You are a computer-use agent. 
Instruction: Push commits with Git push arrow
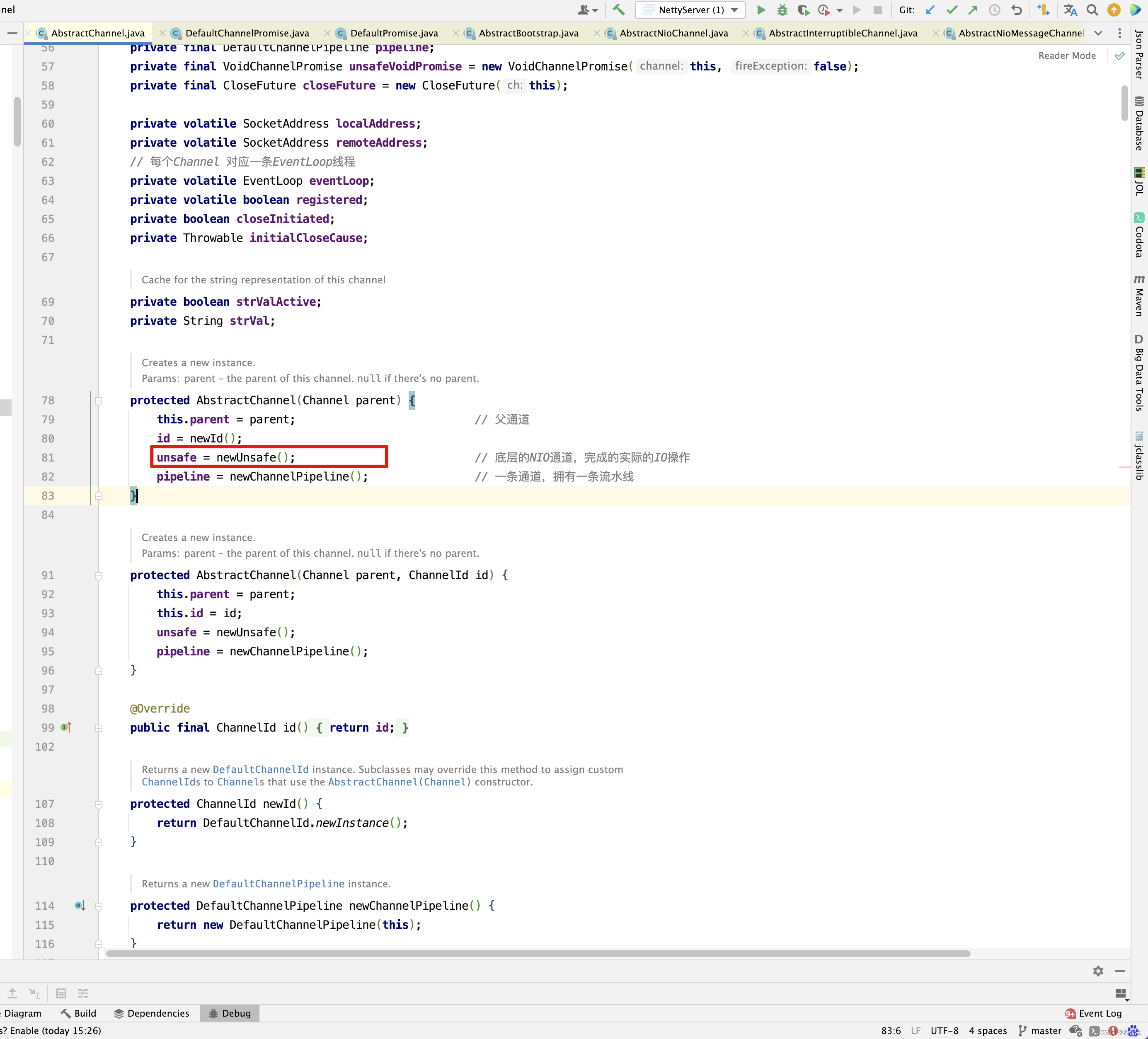[x=973, y=10]
